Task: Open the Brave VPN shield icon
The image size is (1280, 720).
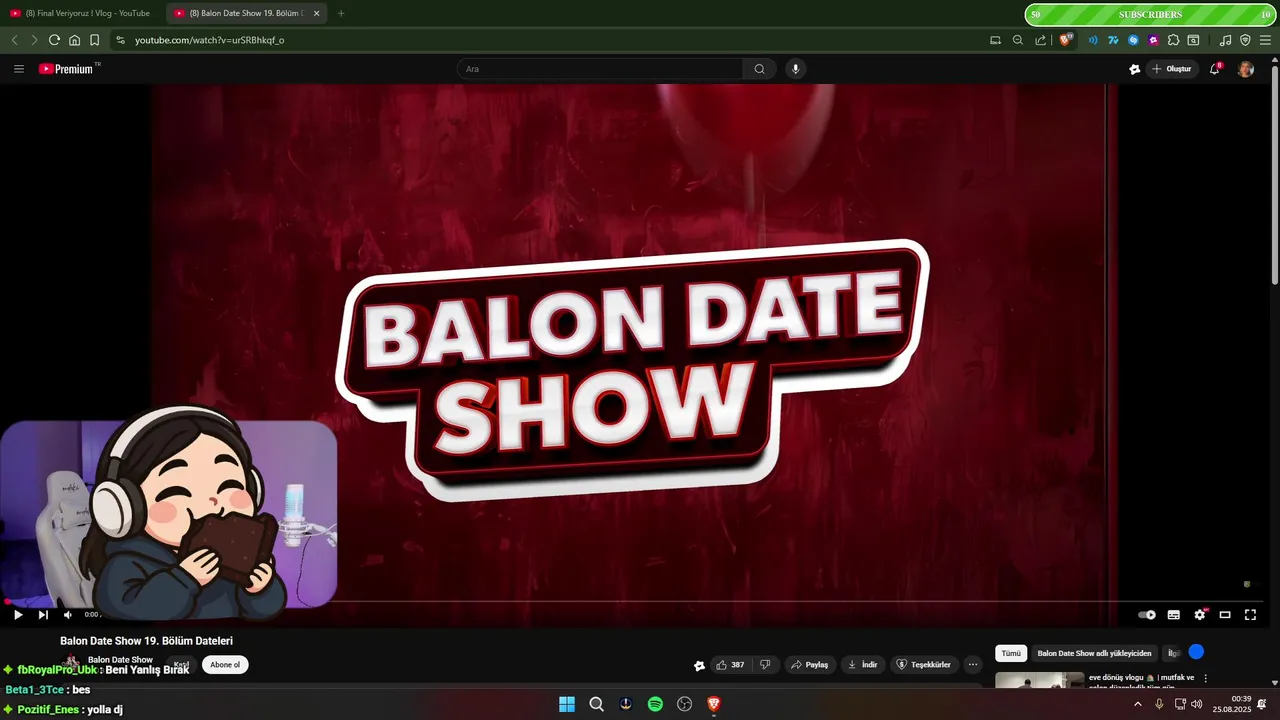Action: (x=1245, y=40)
